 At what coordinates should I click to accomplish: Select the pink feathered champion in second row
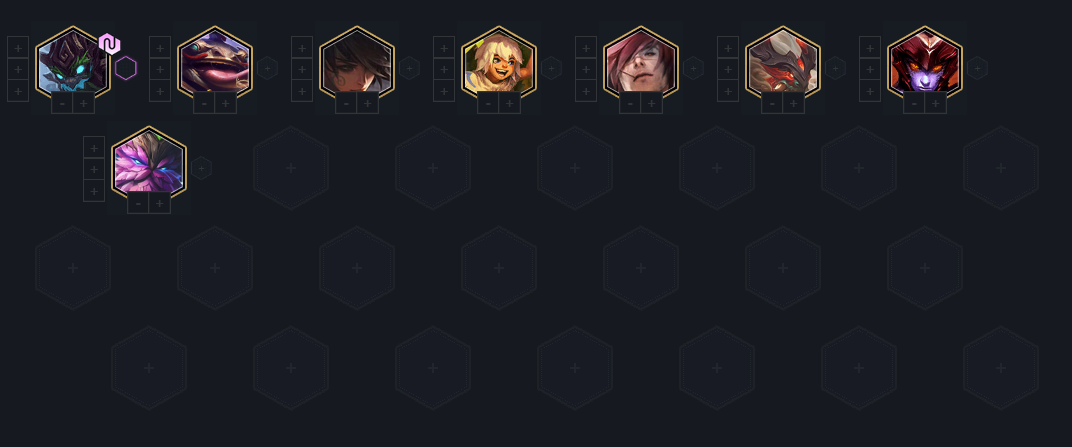coord(149,163)
